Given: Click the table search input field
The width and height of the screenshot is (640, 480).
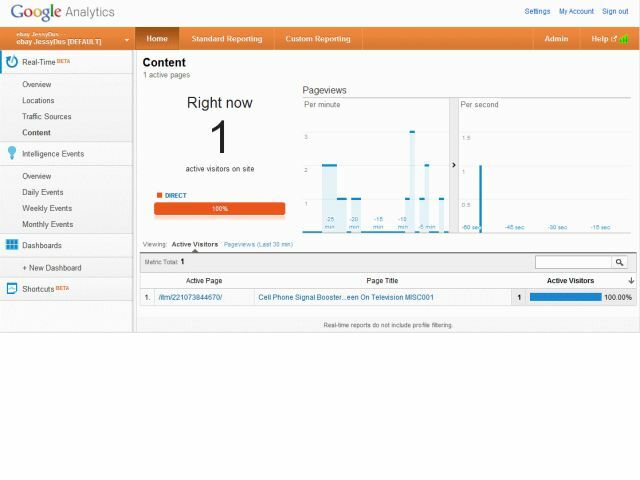Looking at the screenshot, I should pos(572,262).
